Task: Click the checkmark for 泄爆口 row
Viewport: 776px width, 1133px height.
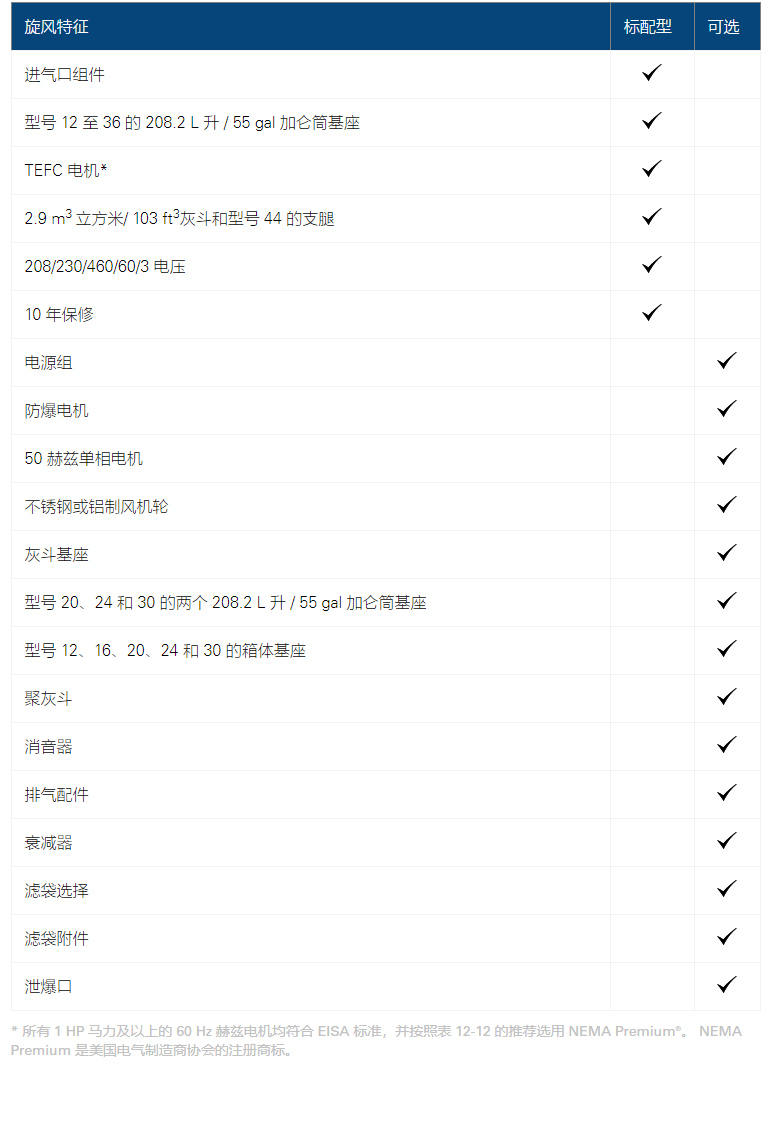Action: pyautogui.click(x=727, y=985)
